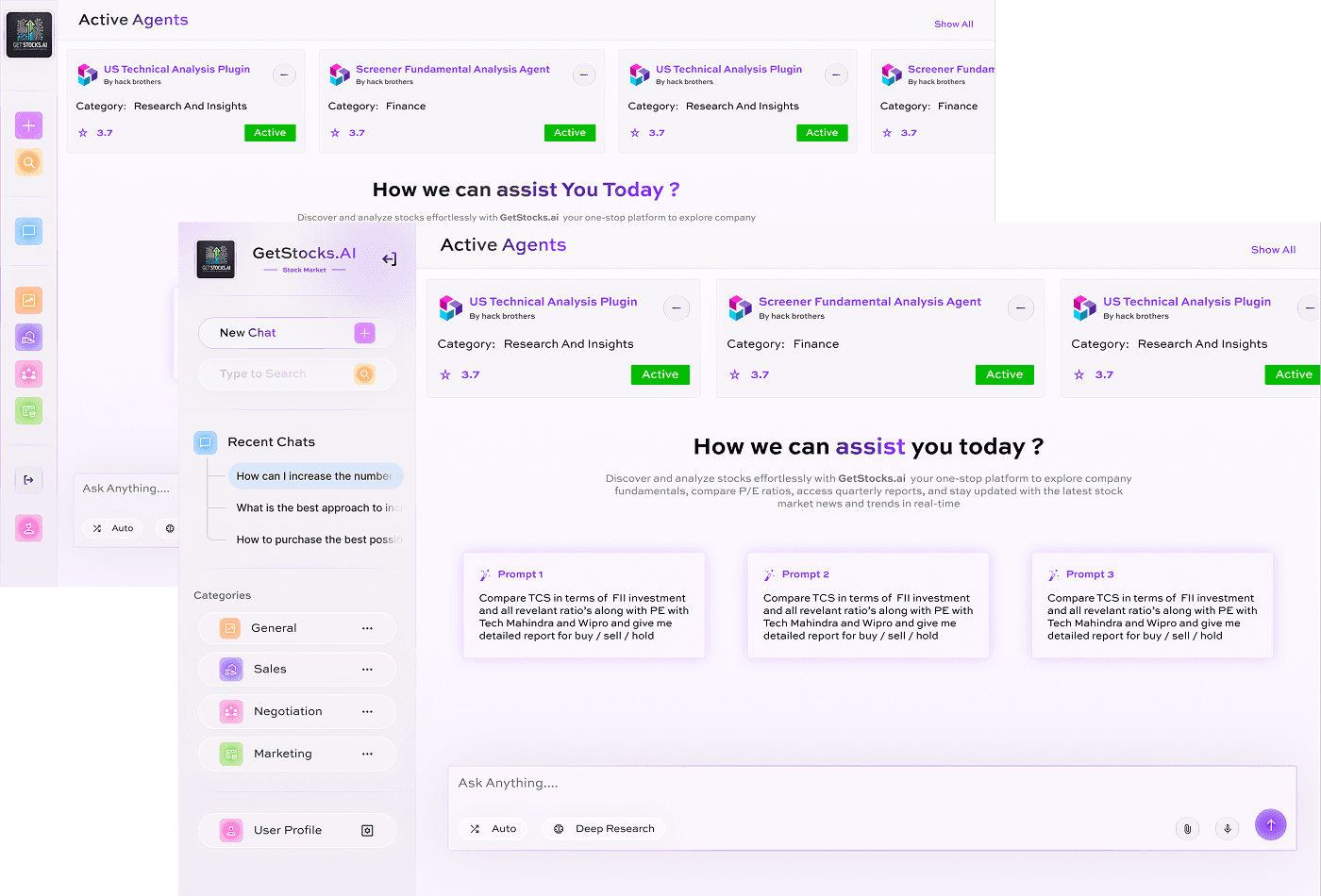Open the recent chat 'How can I increase the number'
1321x896 pixels.
[316, 476]
